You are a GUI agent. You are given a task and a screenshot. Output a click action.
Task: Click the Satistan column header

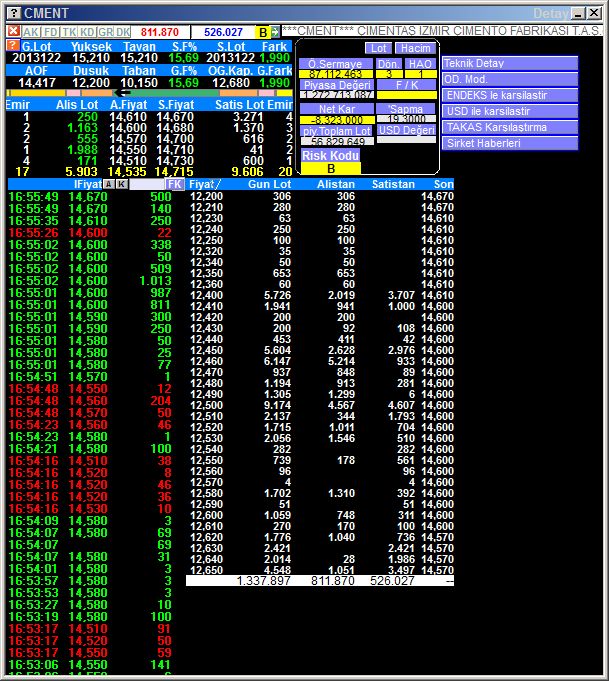(x=393, y=184)
